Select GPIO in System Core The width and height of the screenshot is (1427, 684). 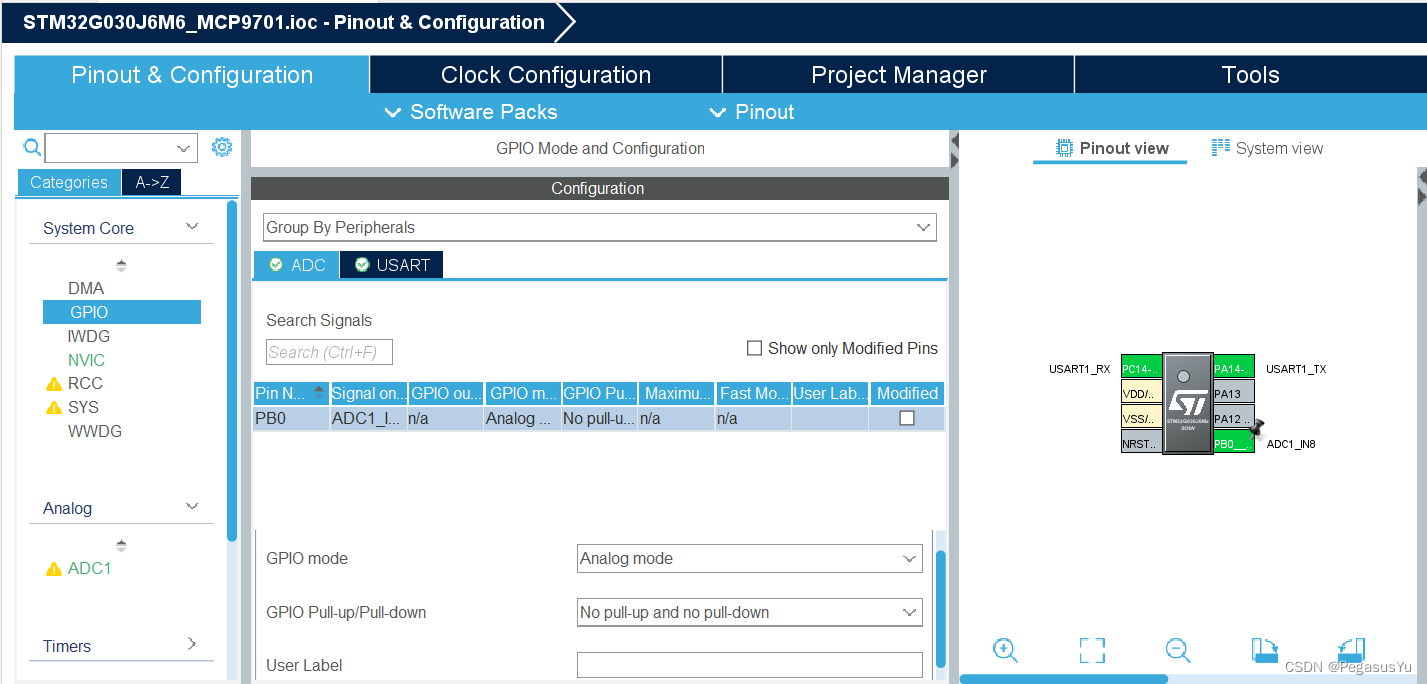[121, 312]
